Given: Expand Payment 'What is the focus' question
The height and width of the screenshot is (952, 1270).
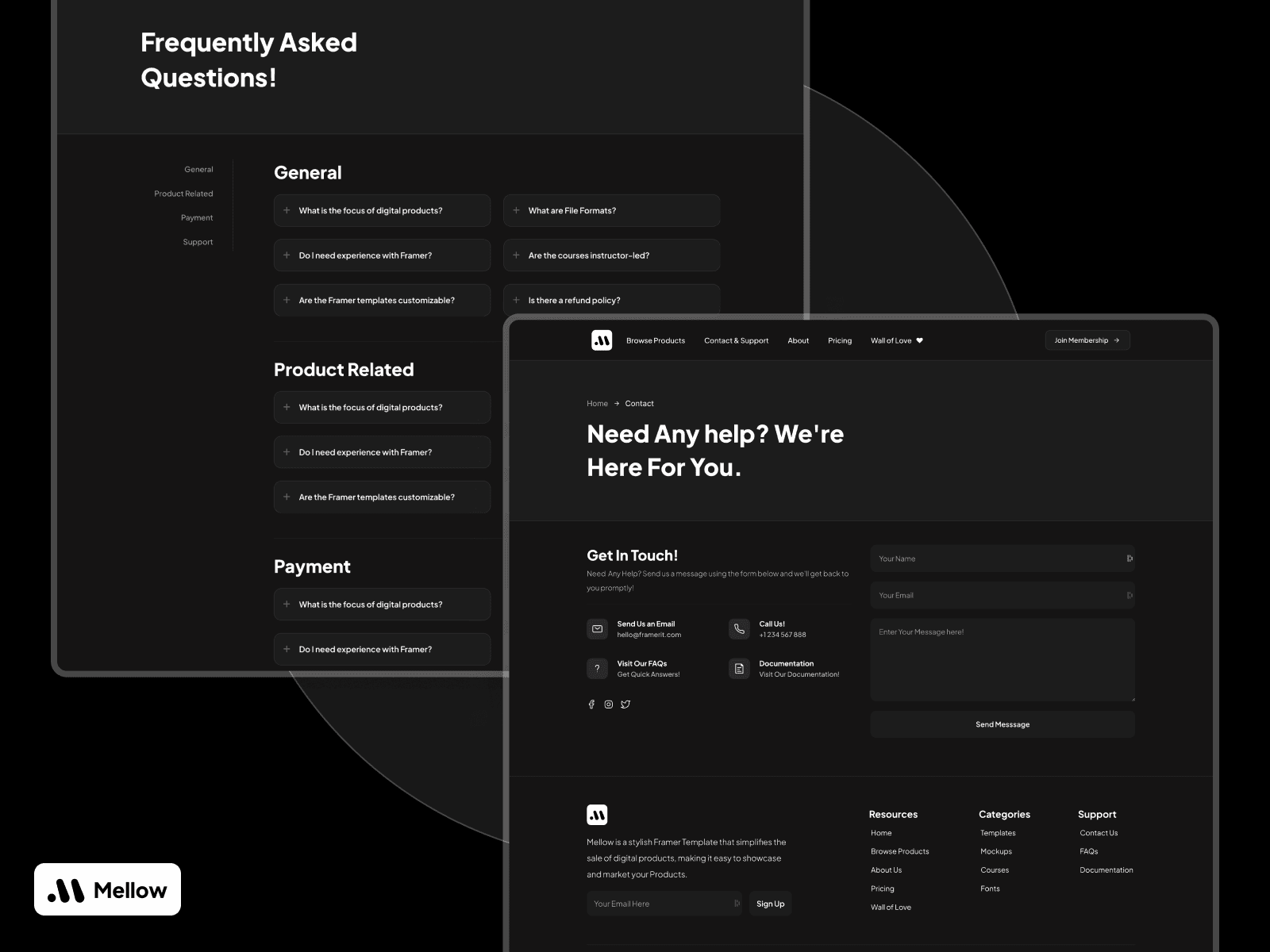Looking at the screenshot, I should 382,605.
